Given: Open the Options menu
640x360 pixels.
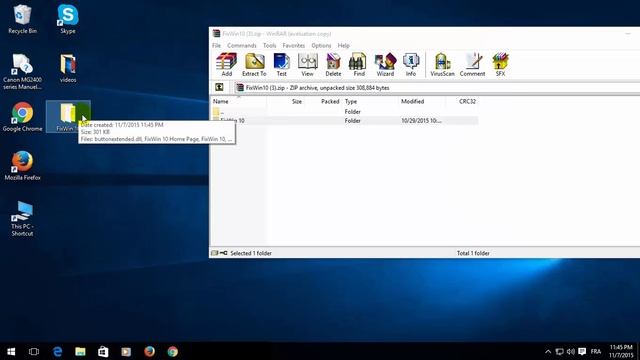Looking at the screenshot, I should (x=321, y=45).
